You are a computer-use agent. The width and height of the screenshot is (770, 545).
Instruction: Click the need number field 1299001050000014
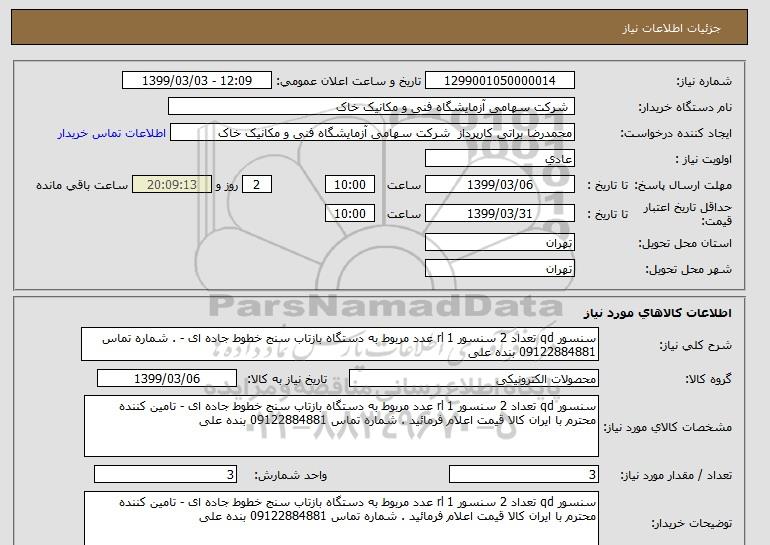point(499,81)
